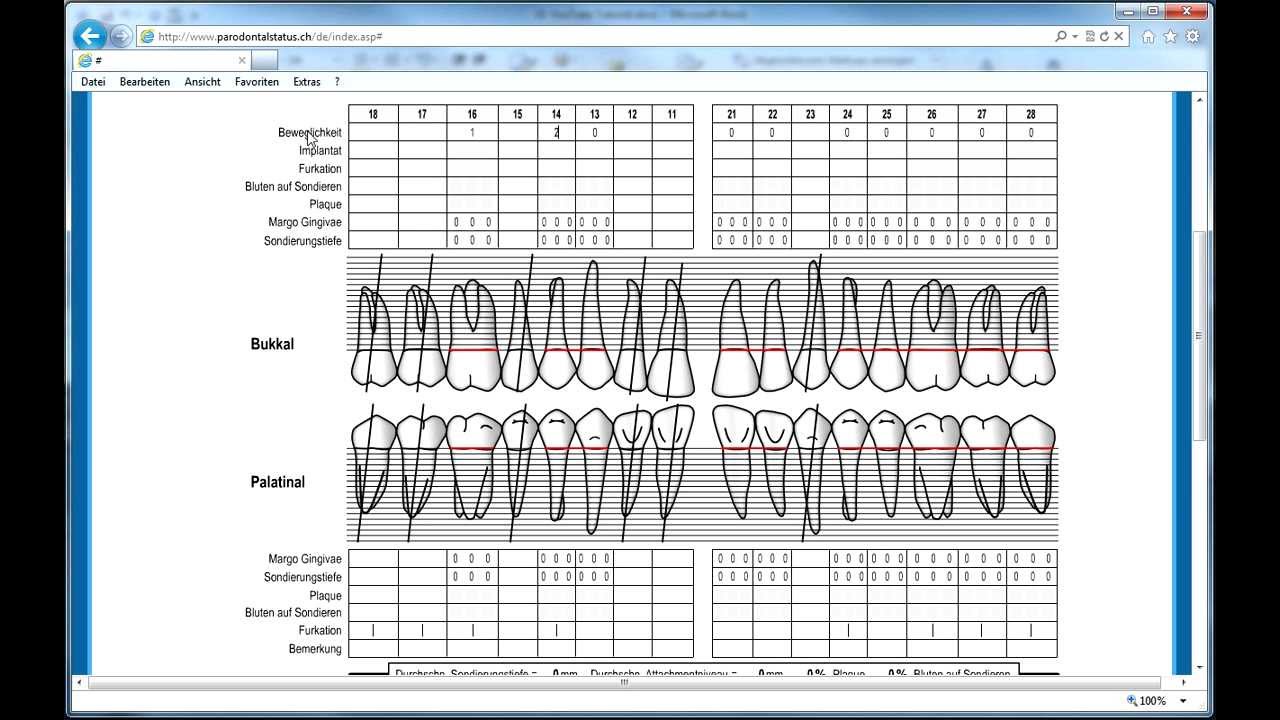Click Palatinal tooth 23 drawing
This screenshot has height=720, width=1280.
point(811,470)
